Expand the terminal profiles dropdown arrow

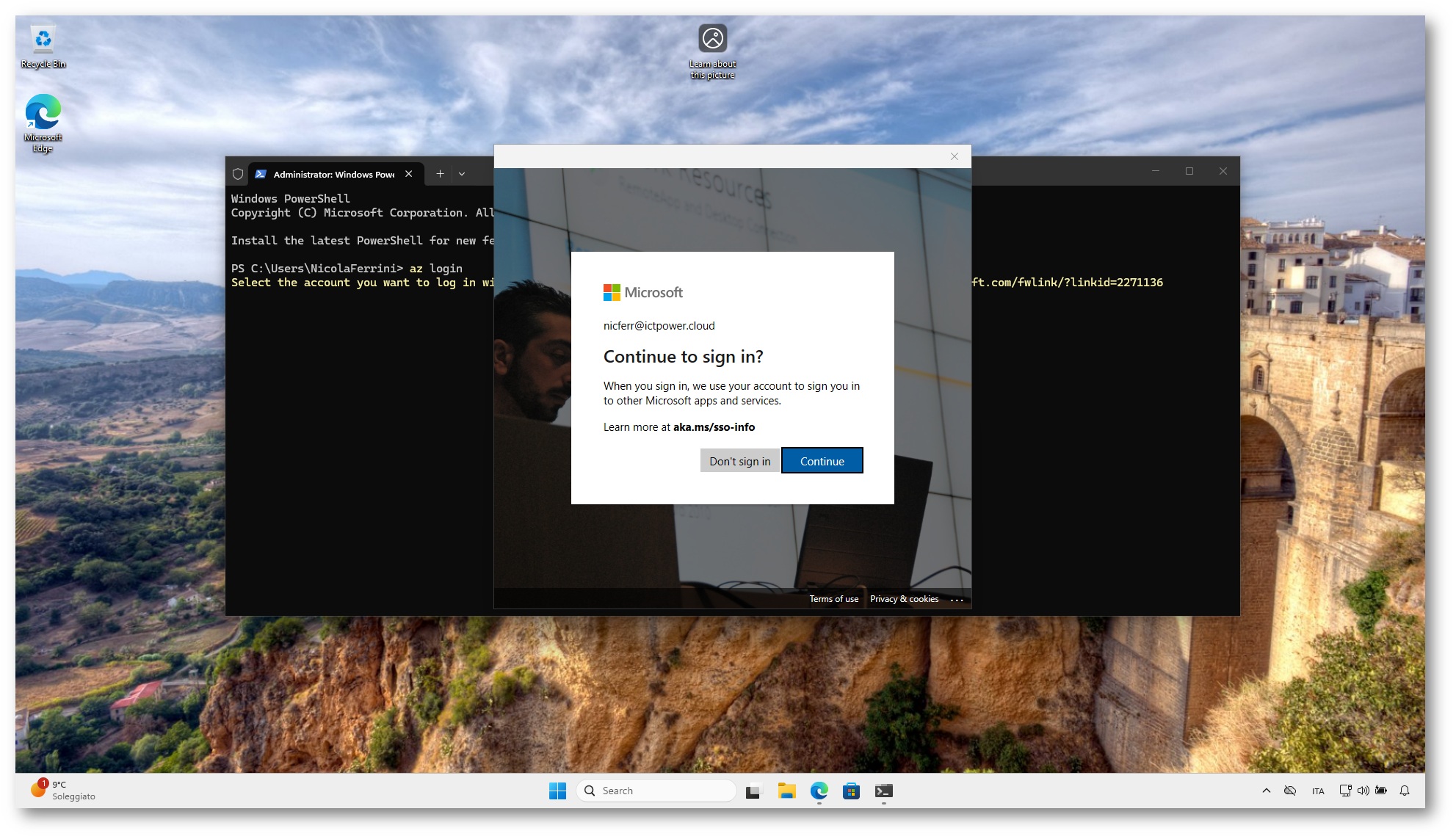pos(462,174)
